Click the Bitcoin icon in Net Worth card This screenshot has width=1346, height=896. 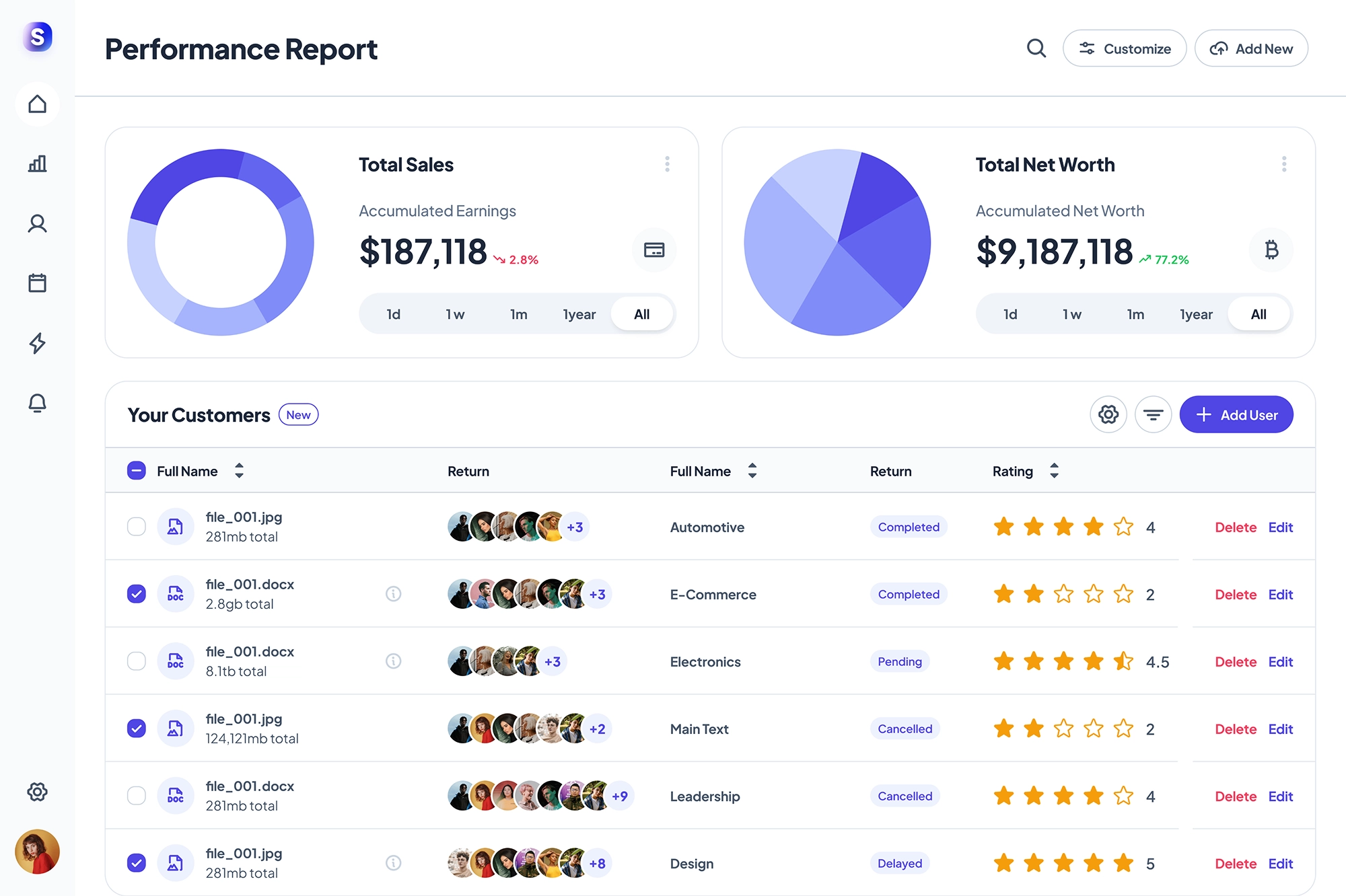1271,250
